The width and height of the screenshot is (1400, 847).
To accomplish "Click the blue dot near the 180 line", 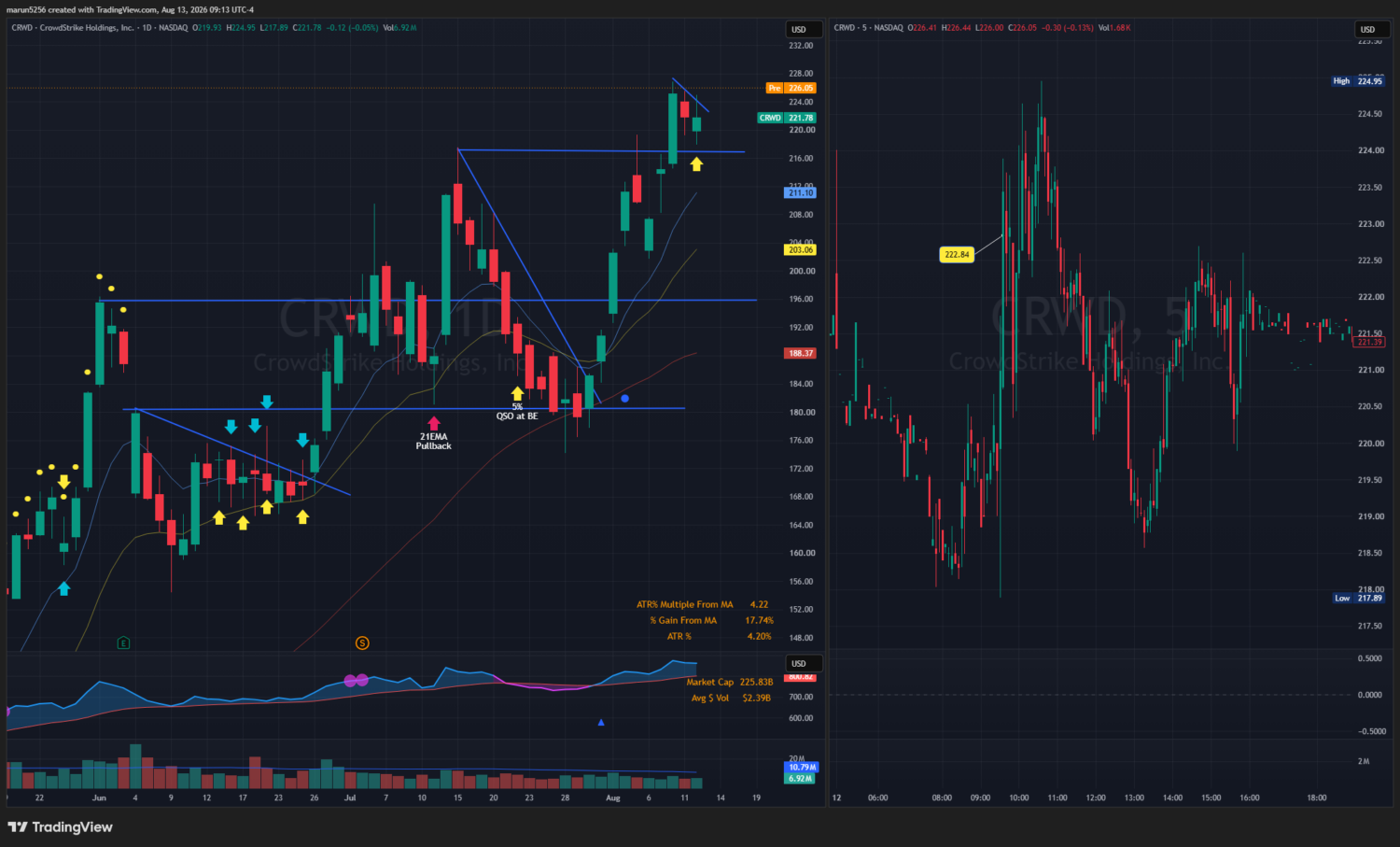I will pyautogui.click(x=624, y=399).
